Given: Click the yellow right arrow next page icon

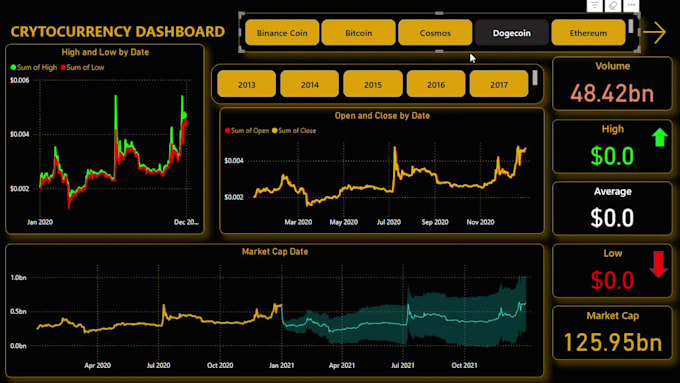Looking at the screenshot, I should point(654,33).
